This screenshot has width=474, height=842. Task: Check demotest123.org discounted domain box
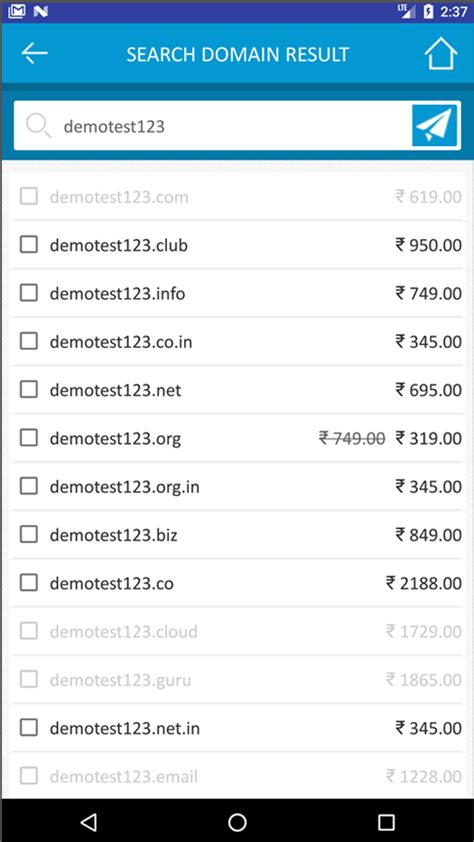click(29, 438)
